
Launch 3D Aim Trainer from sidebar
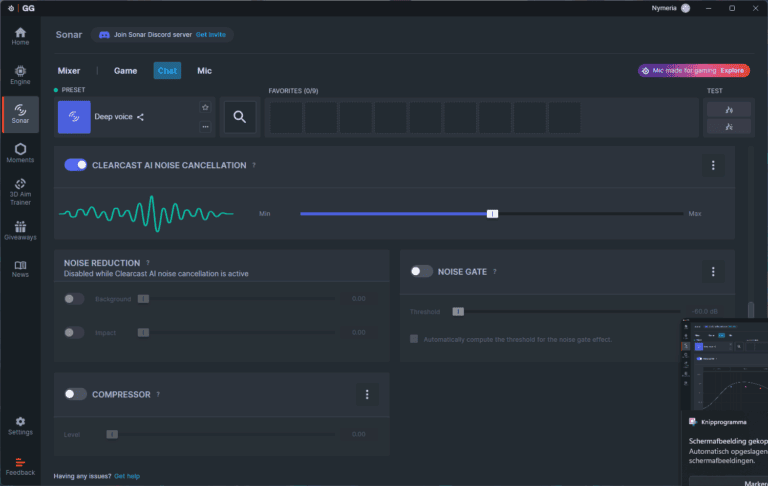click(20, 190)
